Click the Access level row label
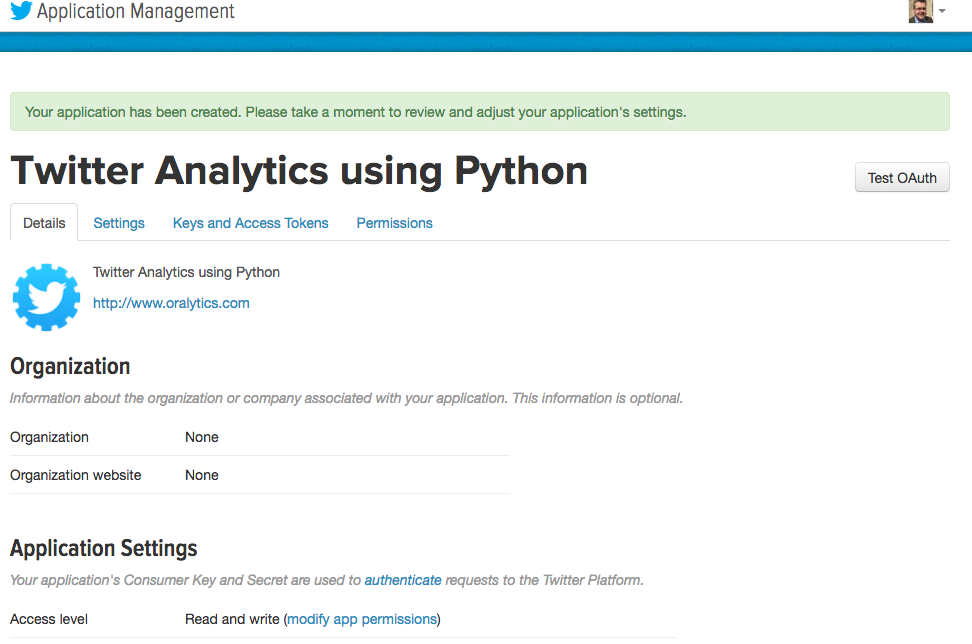This screenshot has height=644, width=972. pos(49,619)
